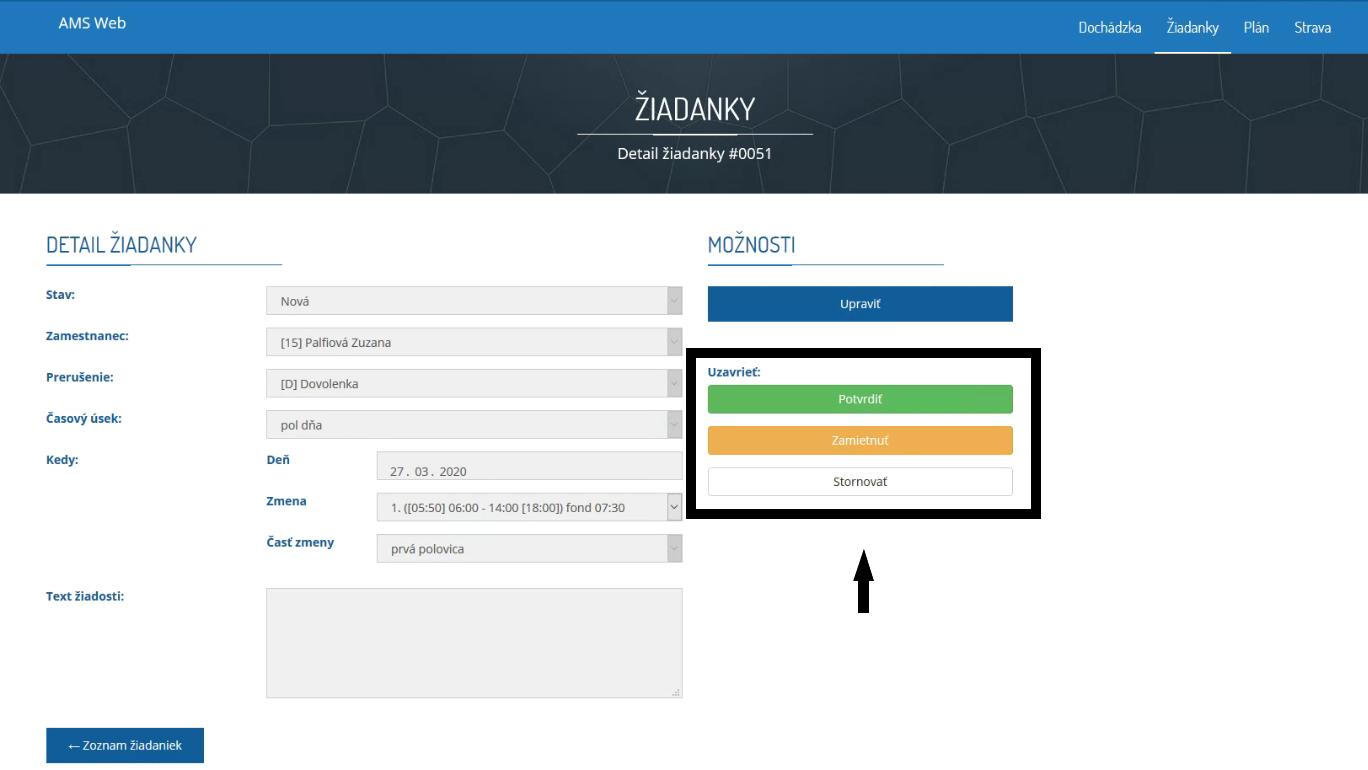1368x770 pixels.
Task: Cancel request using Stornovať button
Action: 860,482
